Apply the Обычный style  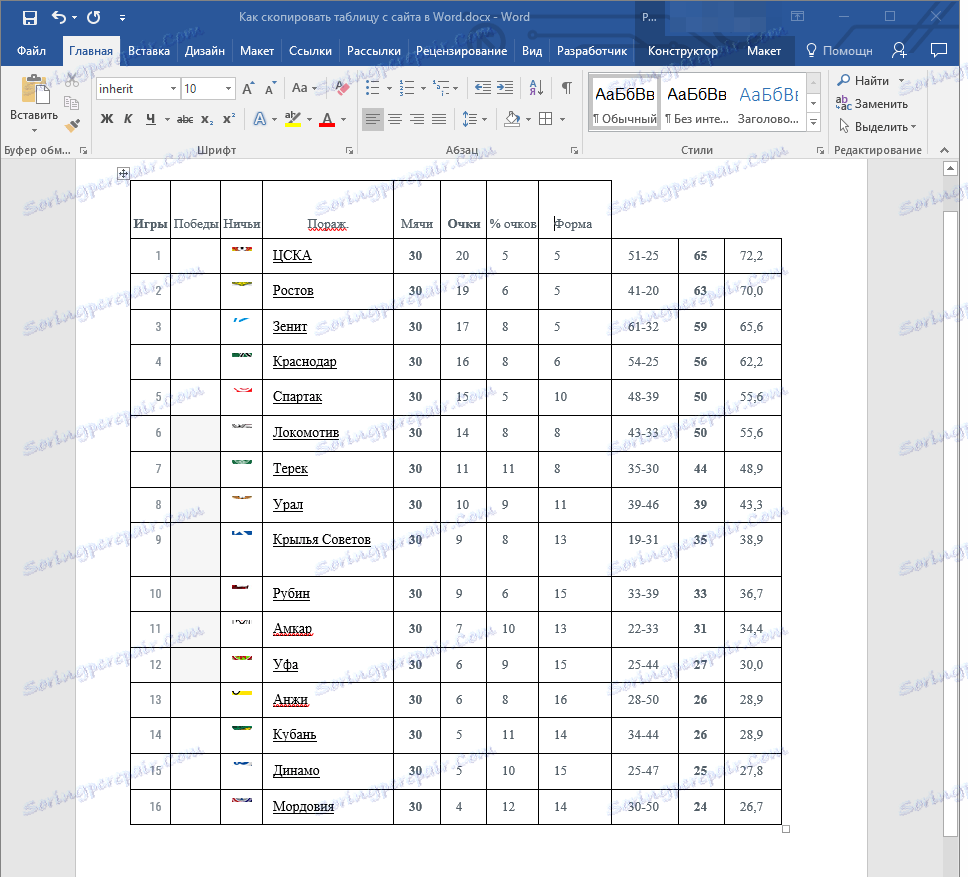625,101
